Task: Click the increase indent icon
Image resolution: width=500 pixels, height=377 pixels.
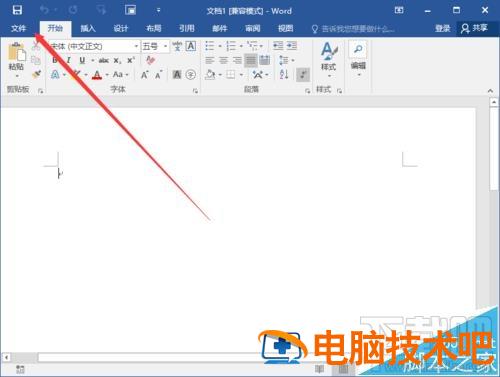Action: (292, 46)
